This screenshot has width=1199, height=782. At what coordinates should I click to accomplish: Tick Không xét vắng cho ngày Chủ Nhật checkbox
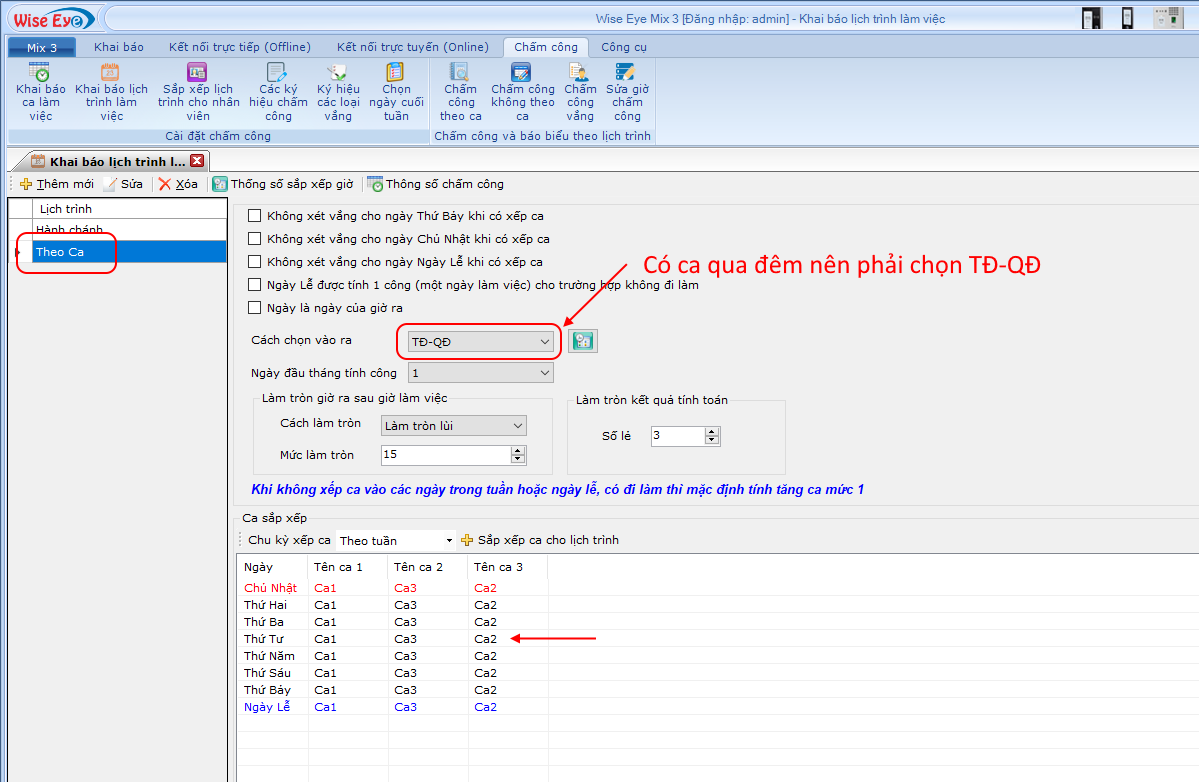pos(254,239)
